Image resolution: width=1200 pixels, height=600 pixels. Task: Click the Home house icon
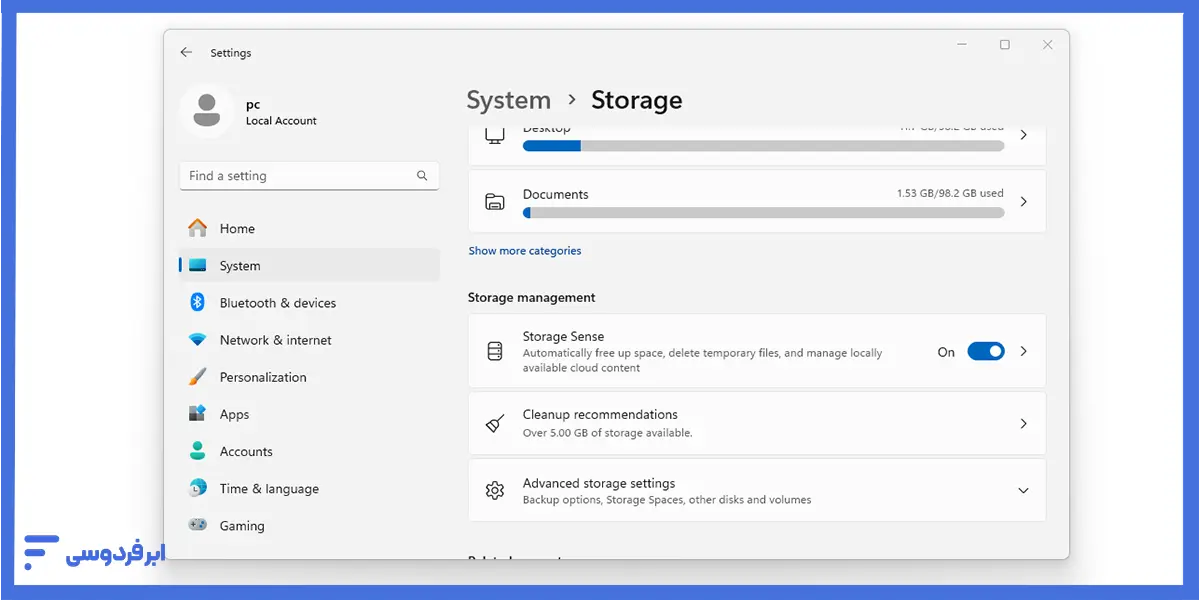point(198,228)
